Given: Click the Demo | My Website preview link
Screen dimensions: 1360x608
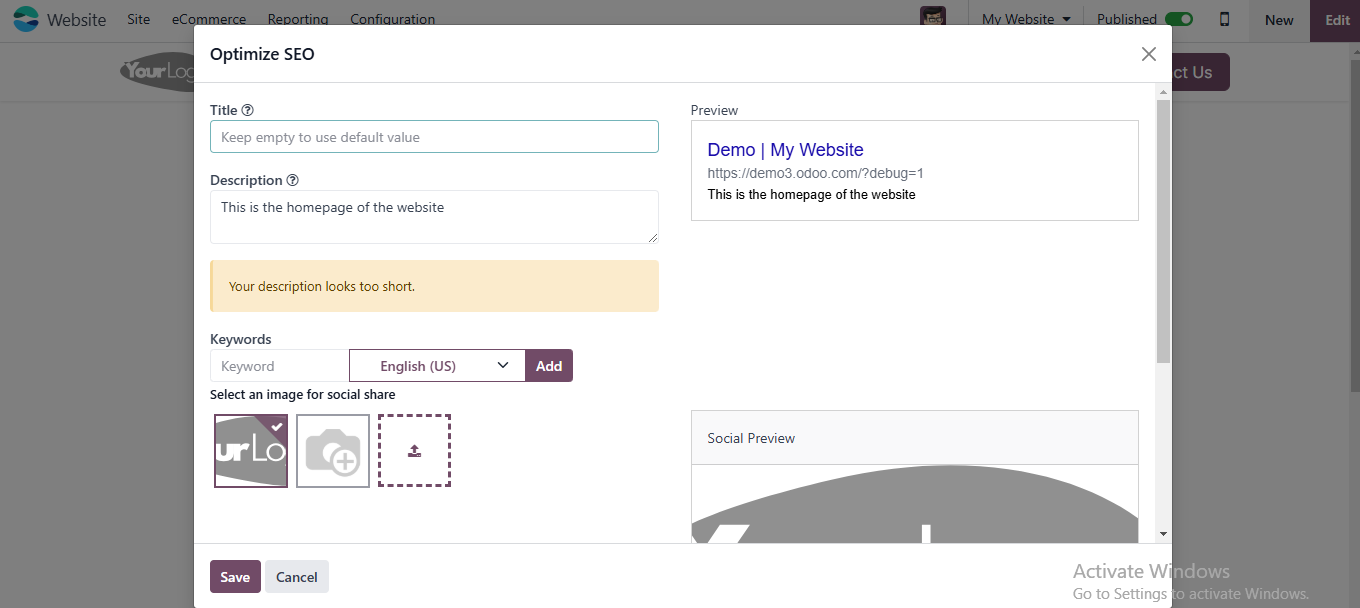Looking at the screenshot, I should [x=785, y=149].
